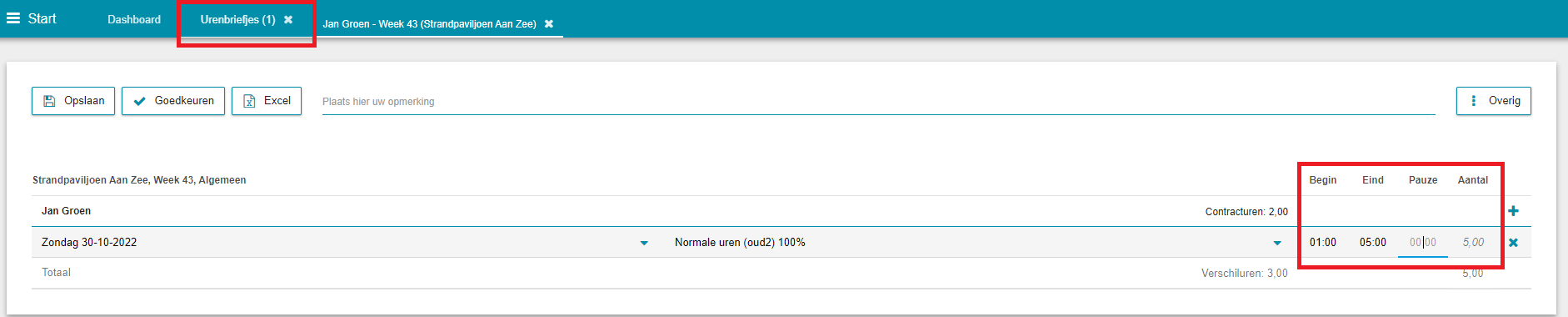Click the Opslaan button
The image size is (1568, 317).
click(73, 101)
